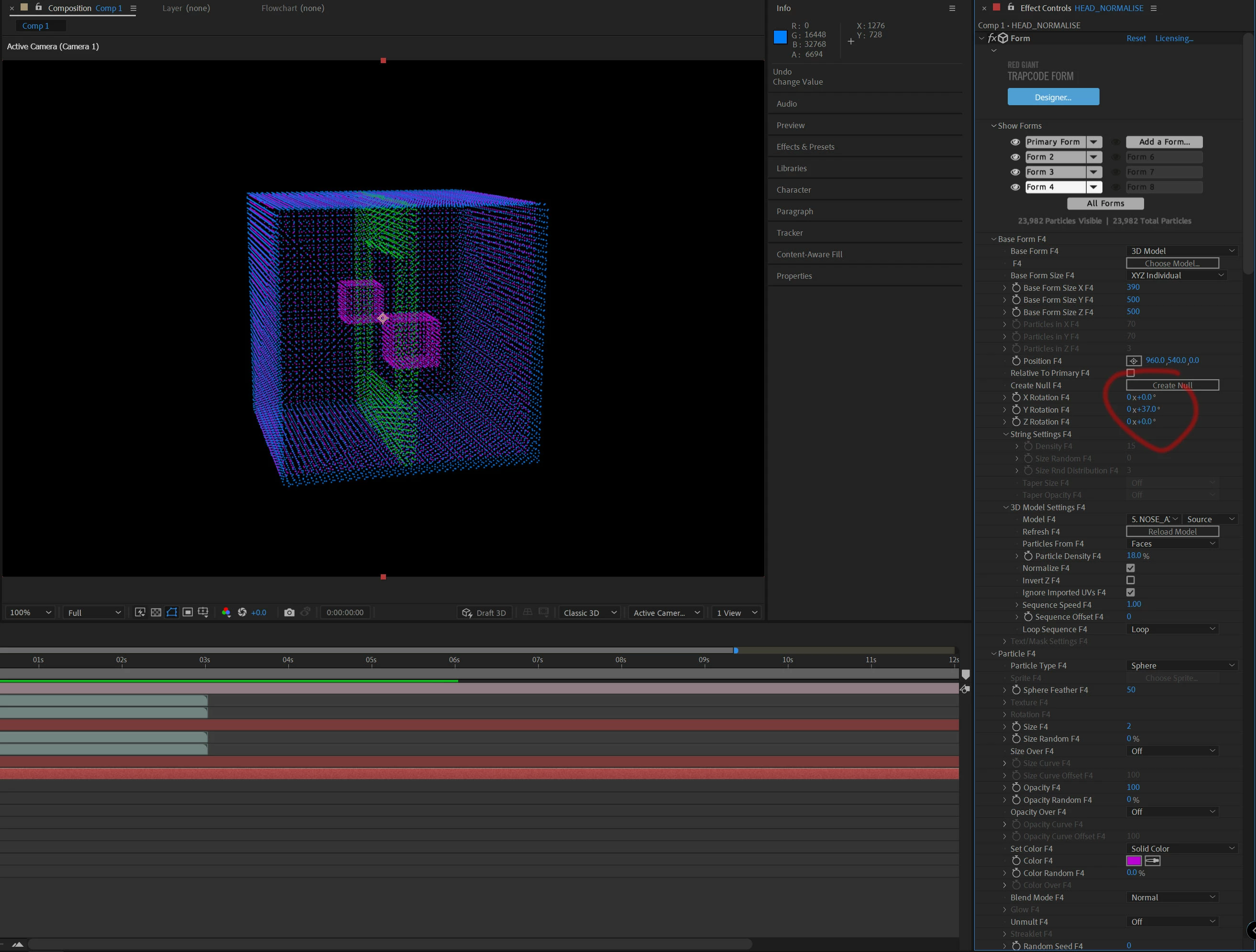The width and height of the screenshot is (1256, 952).
Task: Toggle mask and shape path visibility icon
Action: click(172, 612)
